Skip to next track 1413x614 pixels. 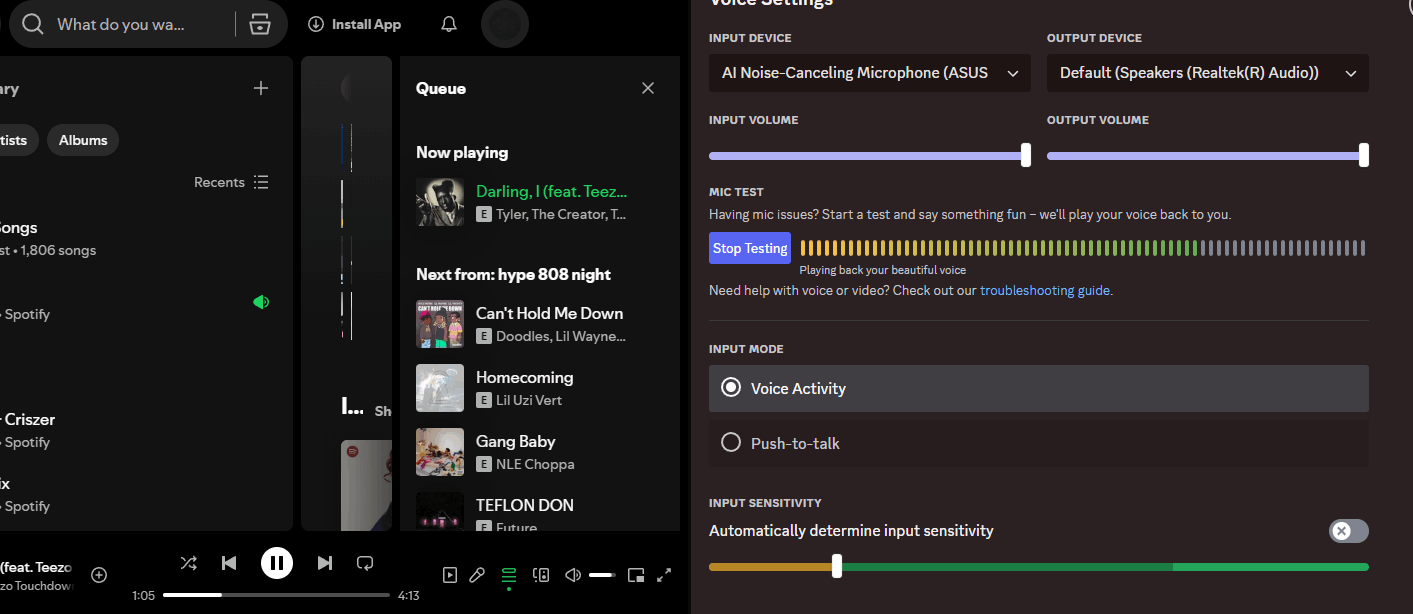(324, 563)
